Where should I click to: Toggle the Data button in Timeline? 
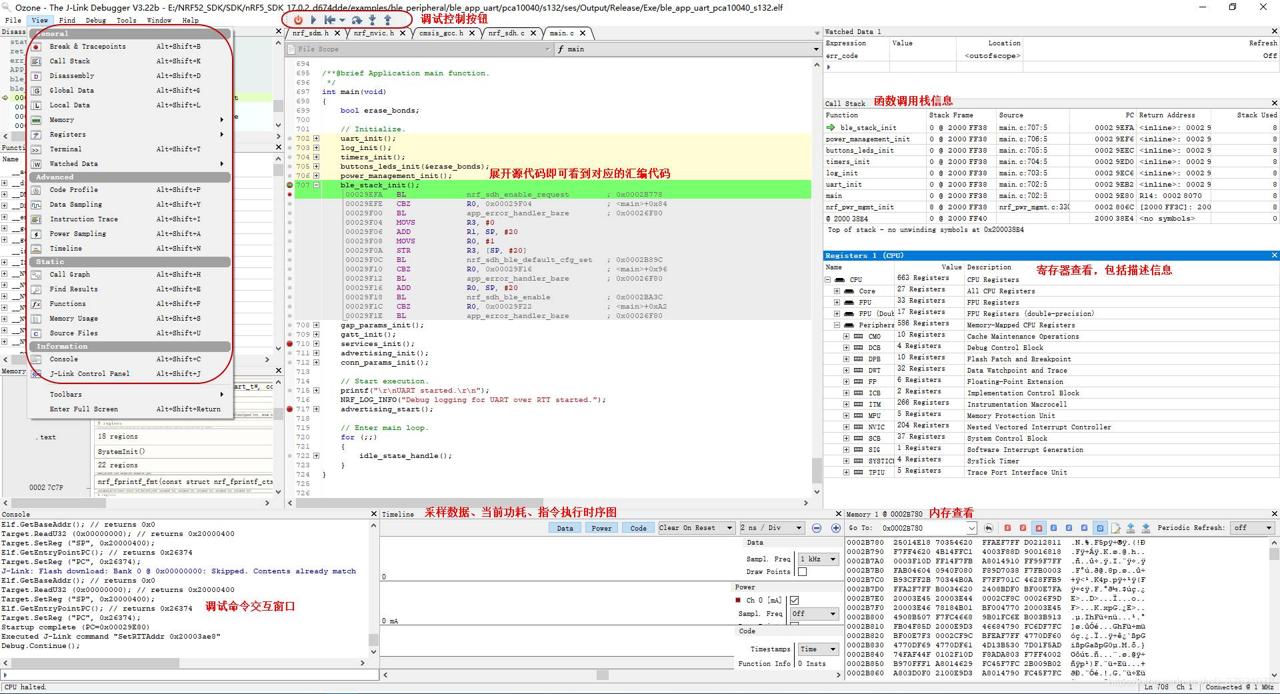pyautogui.click(x=565, y=528)
